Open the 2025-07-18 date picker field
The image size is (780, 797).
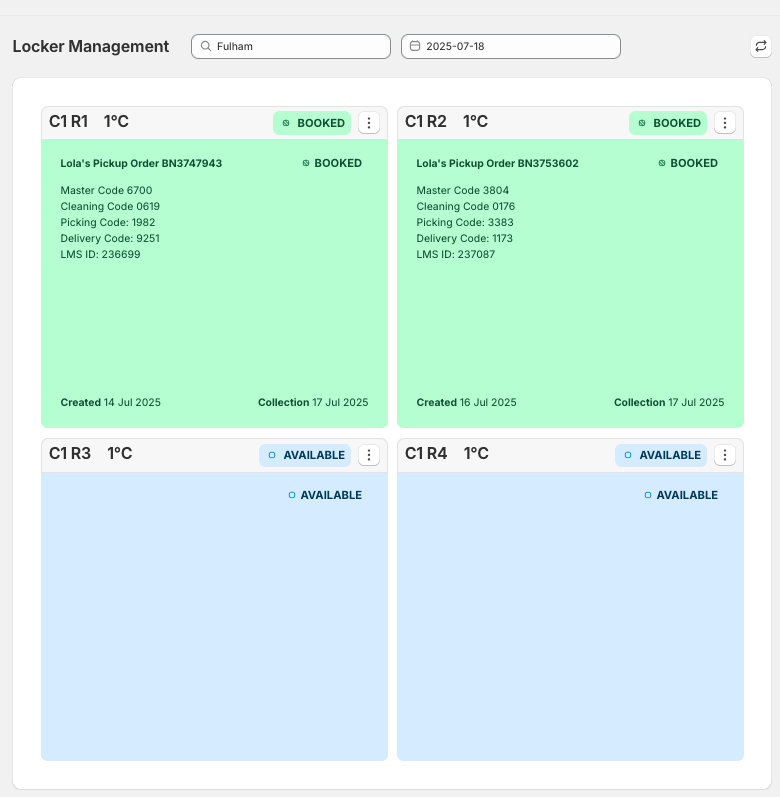click(x=511, y=46)
